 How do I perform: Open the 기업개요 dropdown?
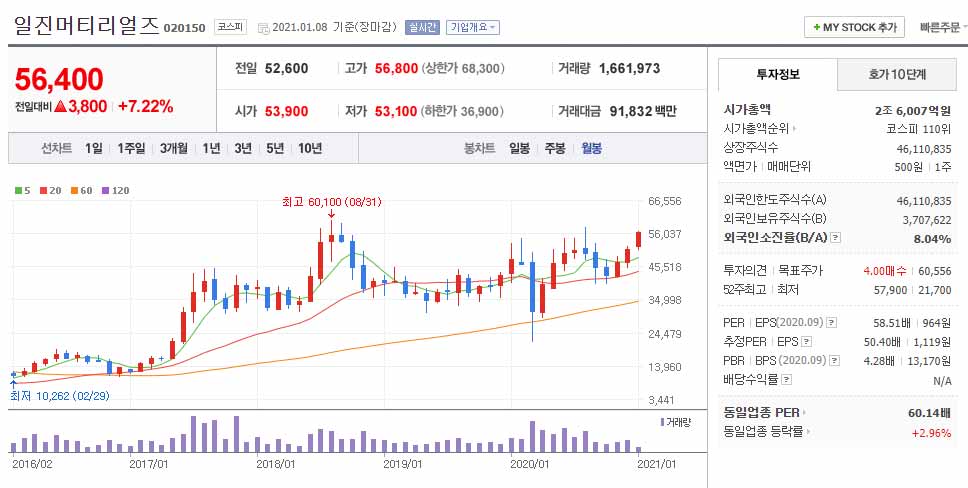(x=472, y=28)
